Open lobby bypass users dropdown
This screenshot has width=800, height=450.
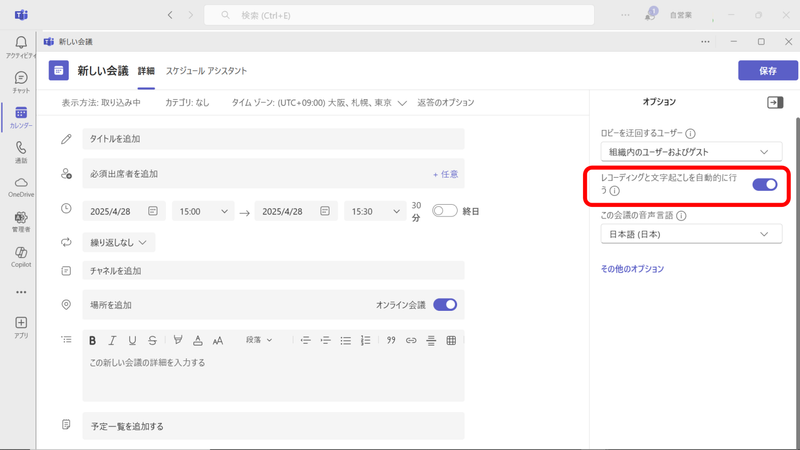coord(691,152)
